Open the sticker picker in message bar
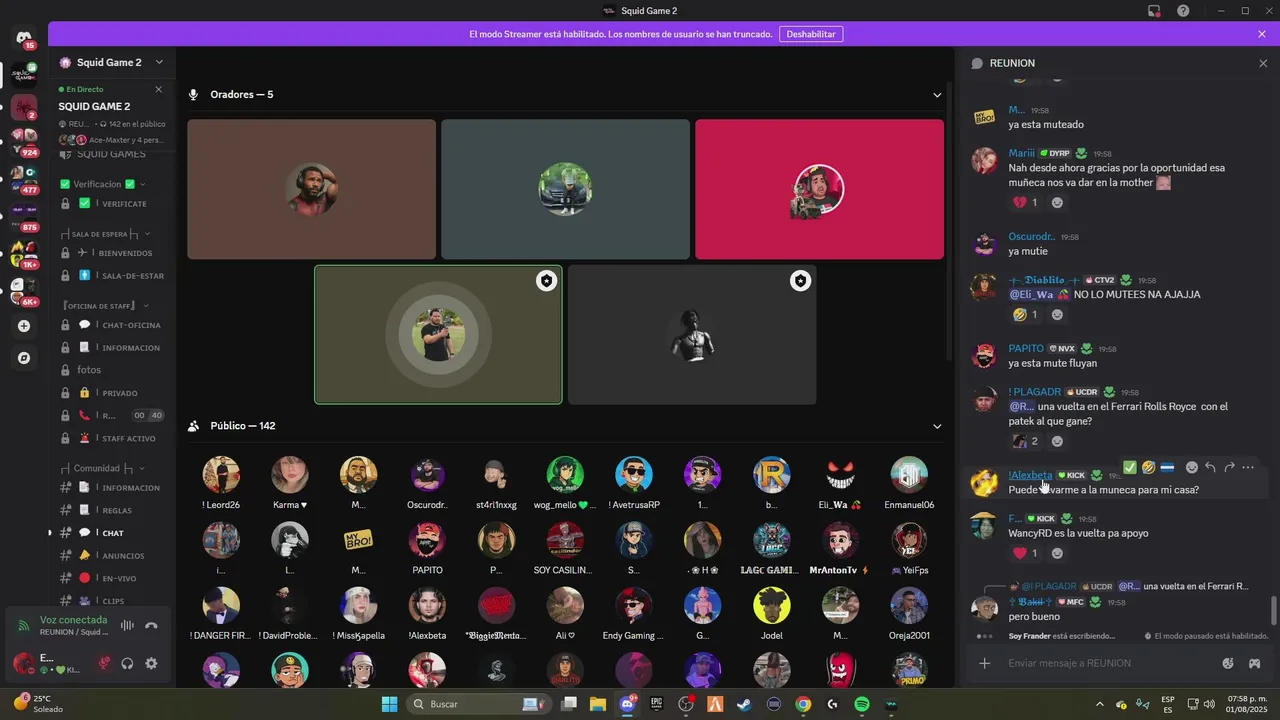 coord(1228,663)
